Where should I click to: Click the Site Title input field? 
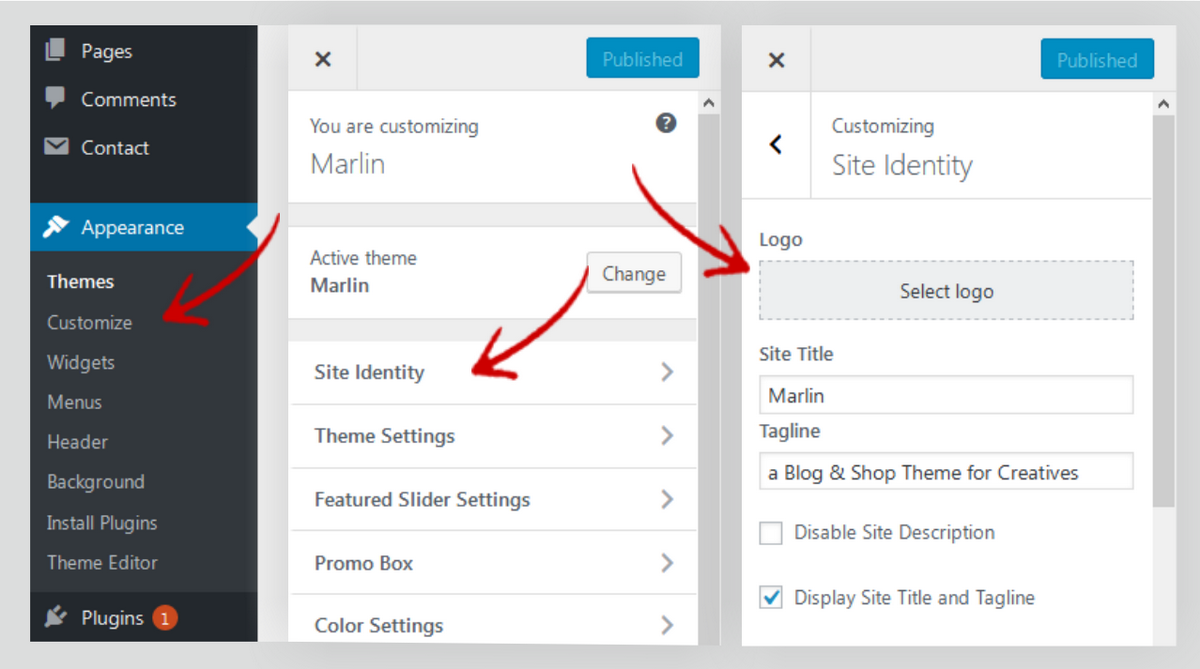click(x=946, y=395)
